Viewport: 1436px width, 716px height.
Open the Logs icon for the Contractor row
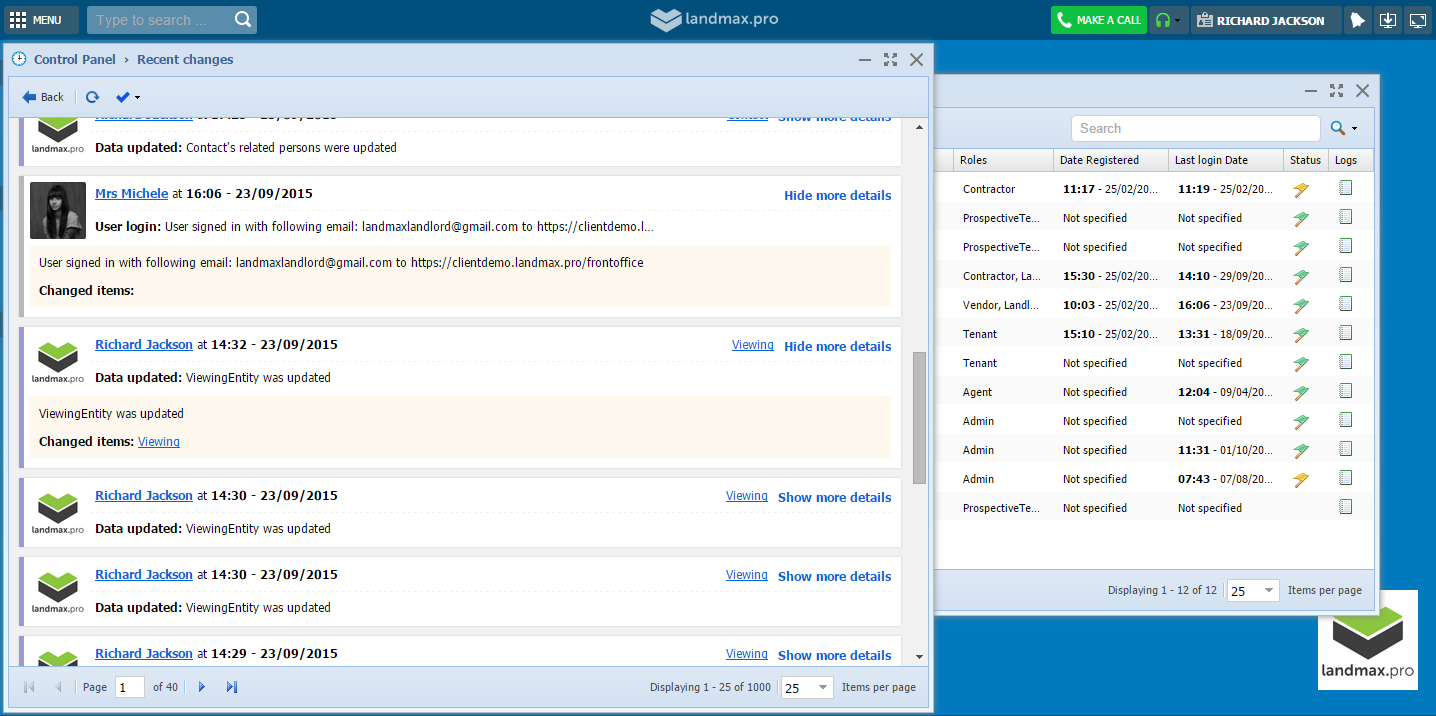[1345, 188]
